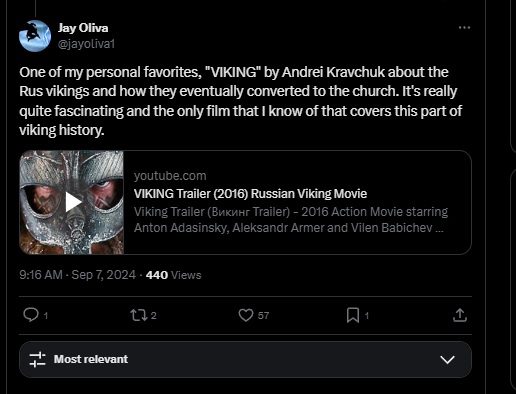Click the reply speech bubble icon
516x394 pixels.
pos(31,315)
